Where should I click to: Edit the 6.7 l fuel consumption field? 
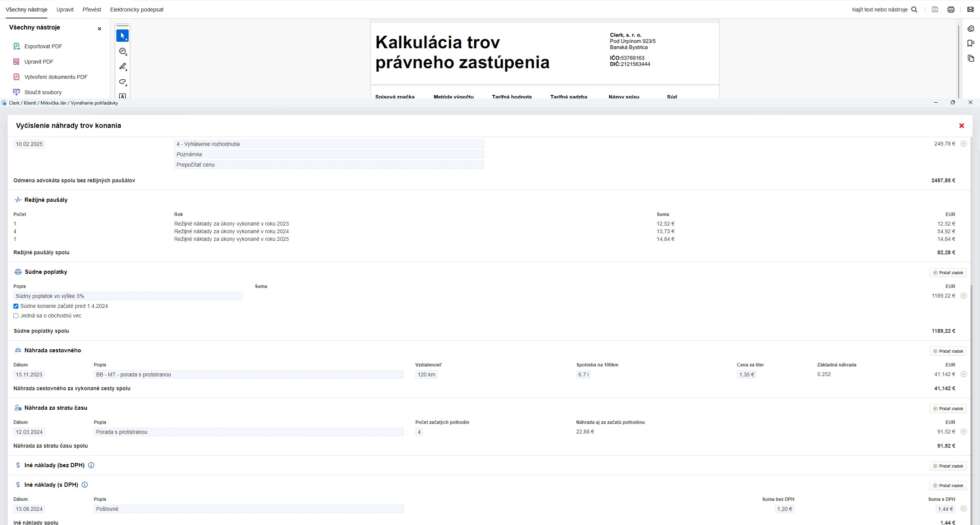[x=583, y=374]
